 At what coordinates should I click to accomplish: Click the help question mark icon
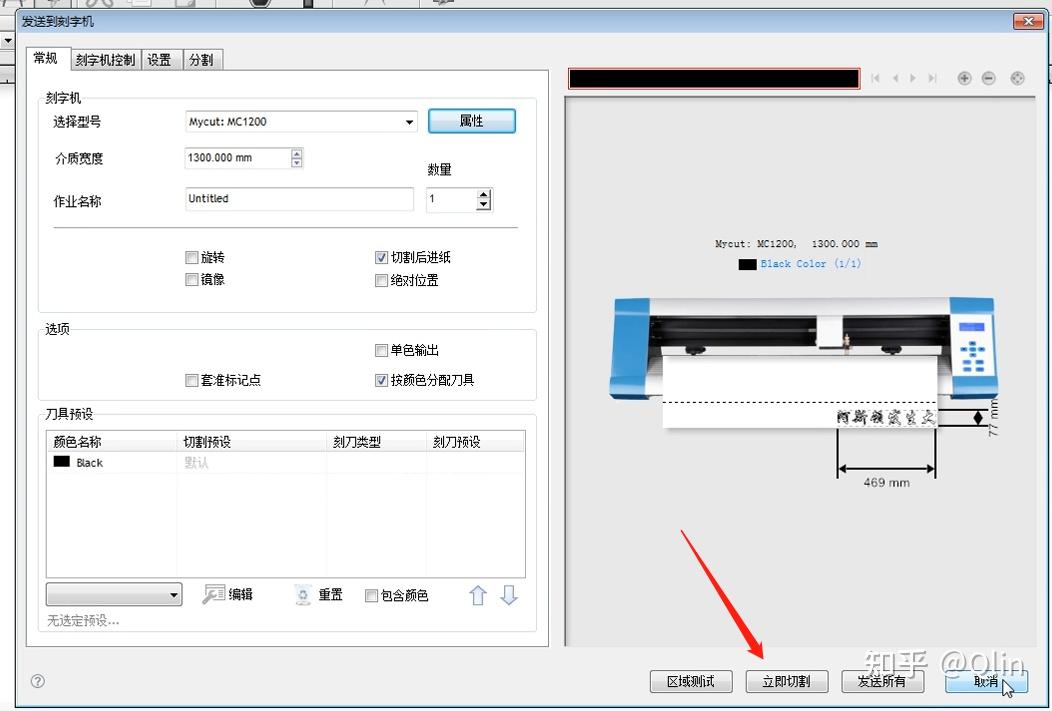[37, 681]
